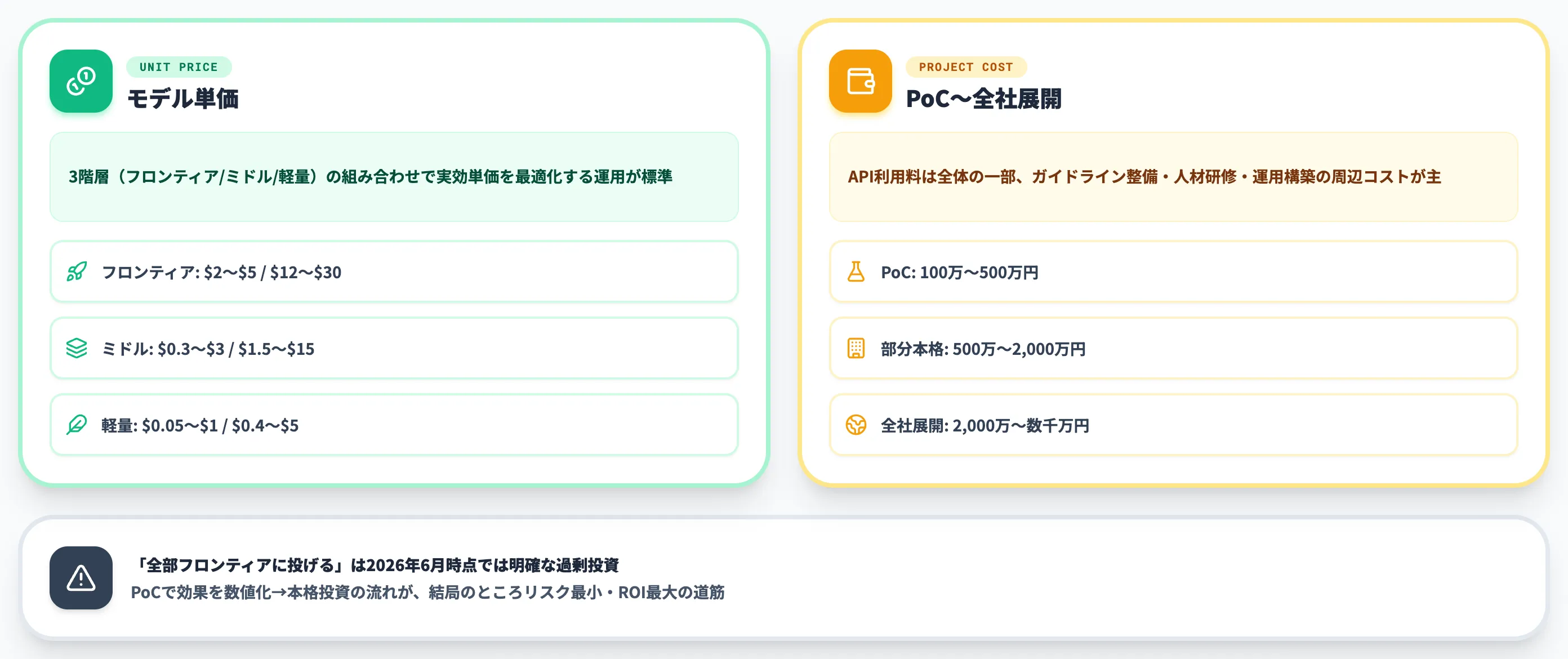Screen dimensions: 1568x659
Task: Click the PoC〜全社展開 heading
Action: [983, 99]
